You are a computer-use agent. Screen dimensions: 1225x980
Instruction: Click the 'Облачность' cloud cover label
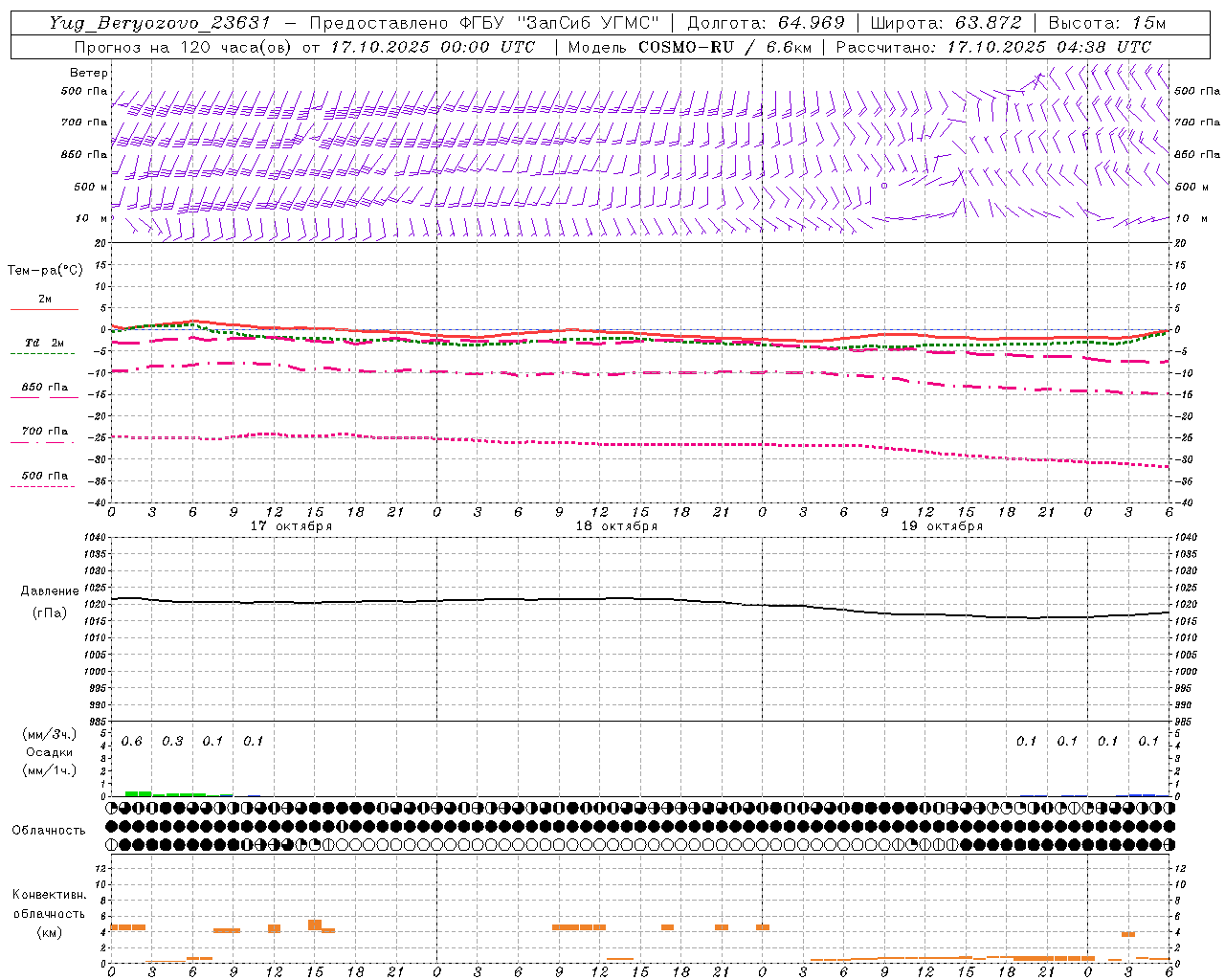pos(49,831)
